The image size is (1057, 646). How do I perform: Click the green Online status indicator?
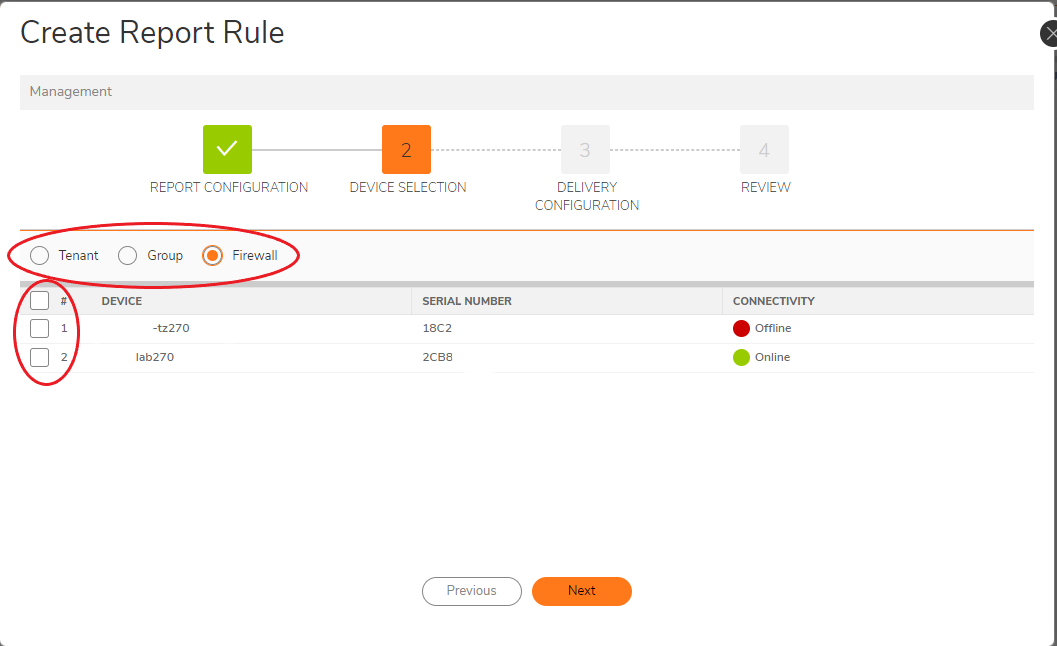tap(741, 357)
